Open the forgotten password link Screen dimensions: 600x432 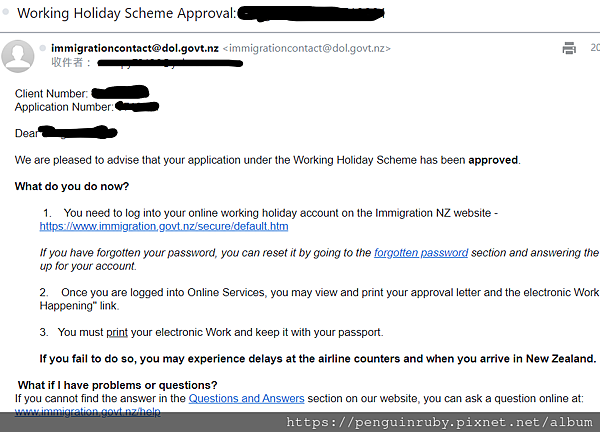pyautogui.click(x=421, y=253)
